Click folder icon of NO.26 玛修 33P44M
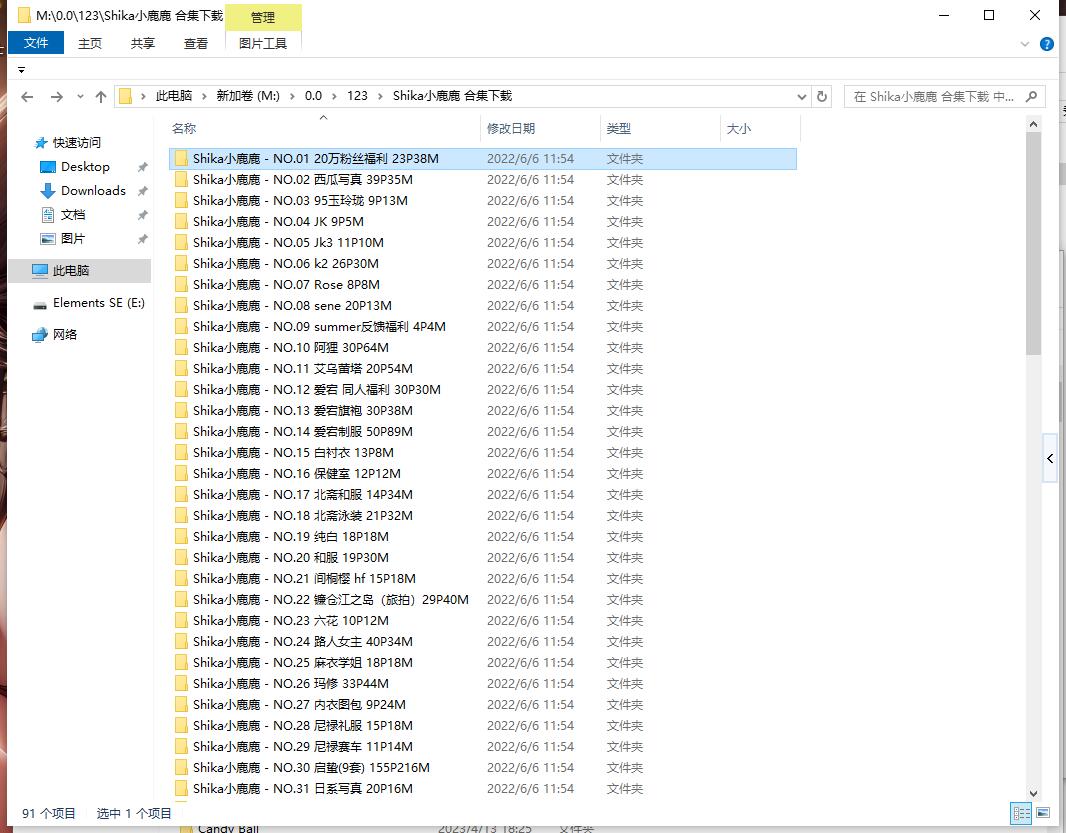The width and height of the screenshot is (1066, 833). point(181,683)
